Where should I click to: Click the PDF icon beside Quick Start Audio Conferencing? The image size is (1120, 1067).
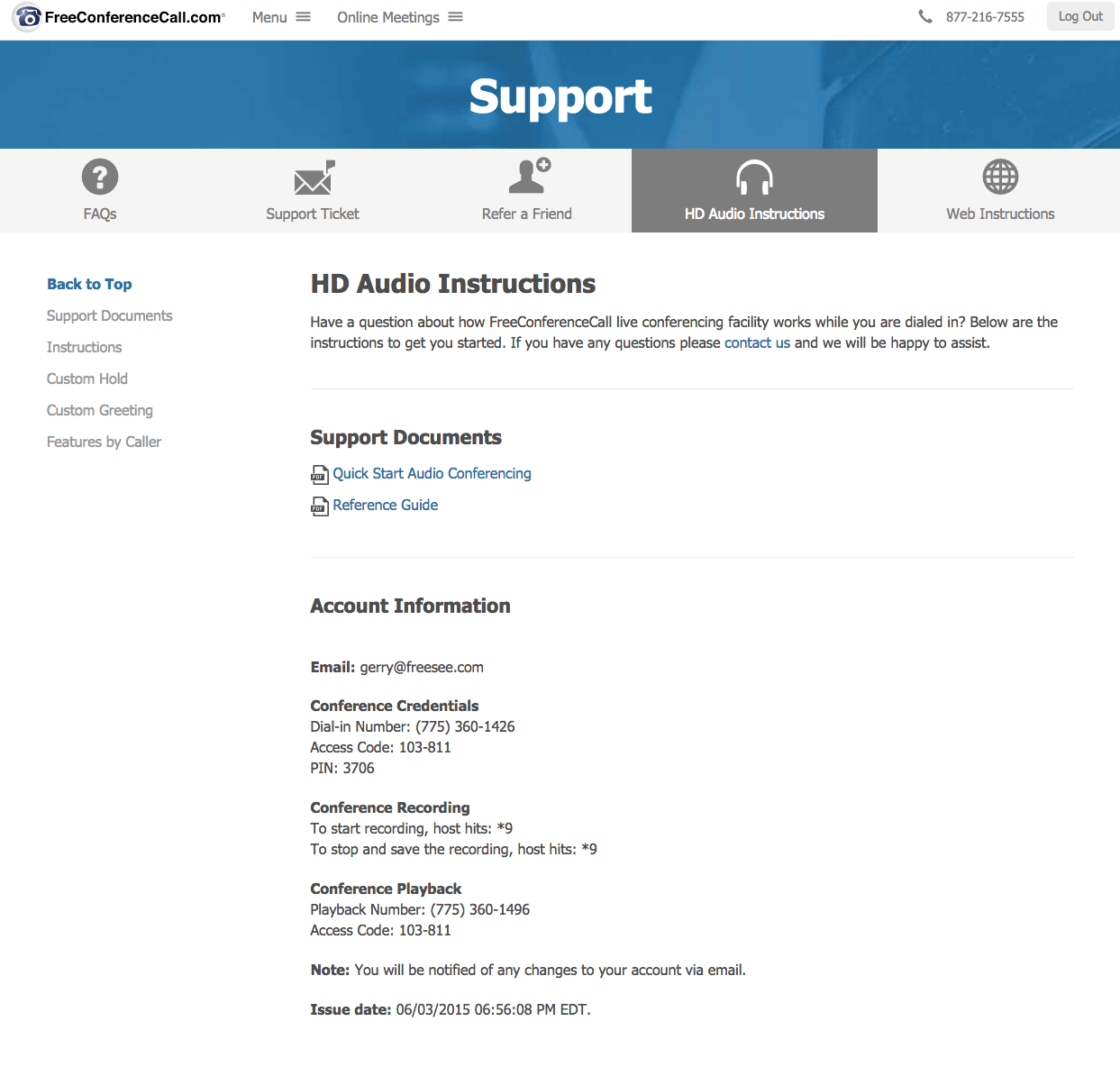click(320, 474)
